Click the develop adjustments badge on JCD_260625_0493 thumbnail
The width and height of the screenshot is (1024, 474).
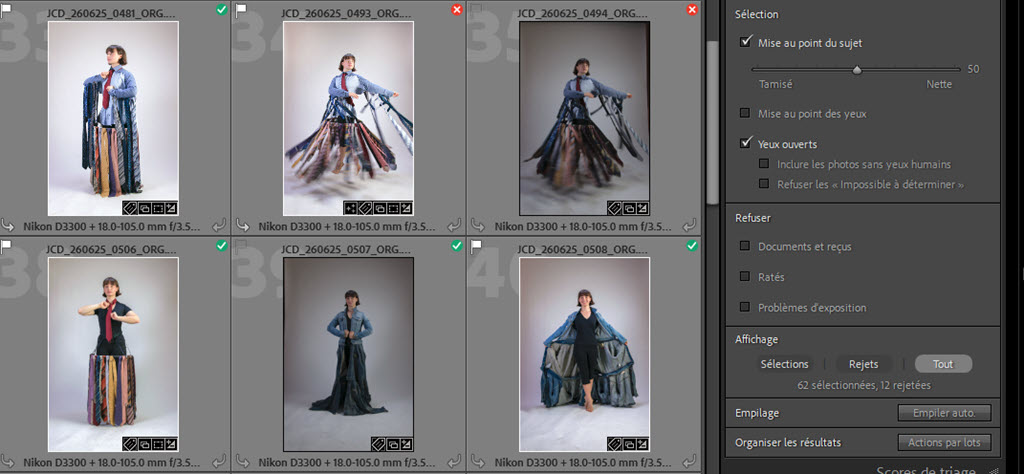[406, 208]
